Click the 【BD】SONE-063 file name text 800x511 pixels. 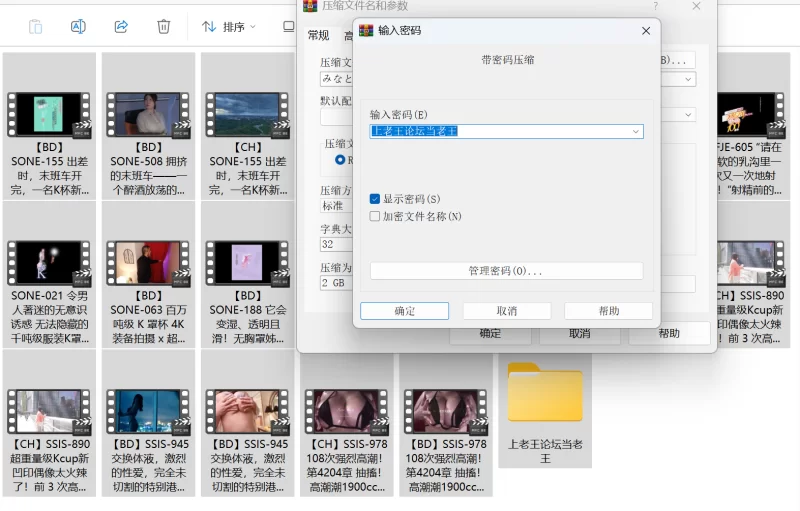click(x=148, y=317)
